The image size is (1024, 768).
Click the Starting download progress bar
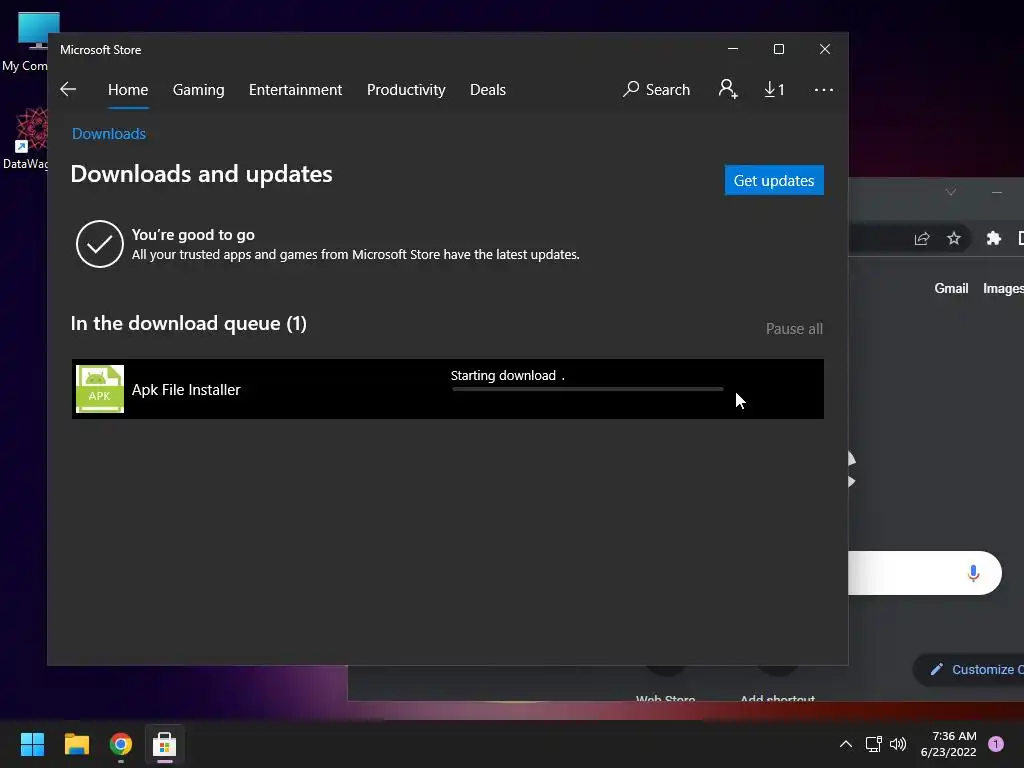point(587,389)
